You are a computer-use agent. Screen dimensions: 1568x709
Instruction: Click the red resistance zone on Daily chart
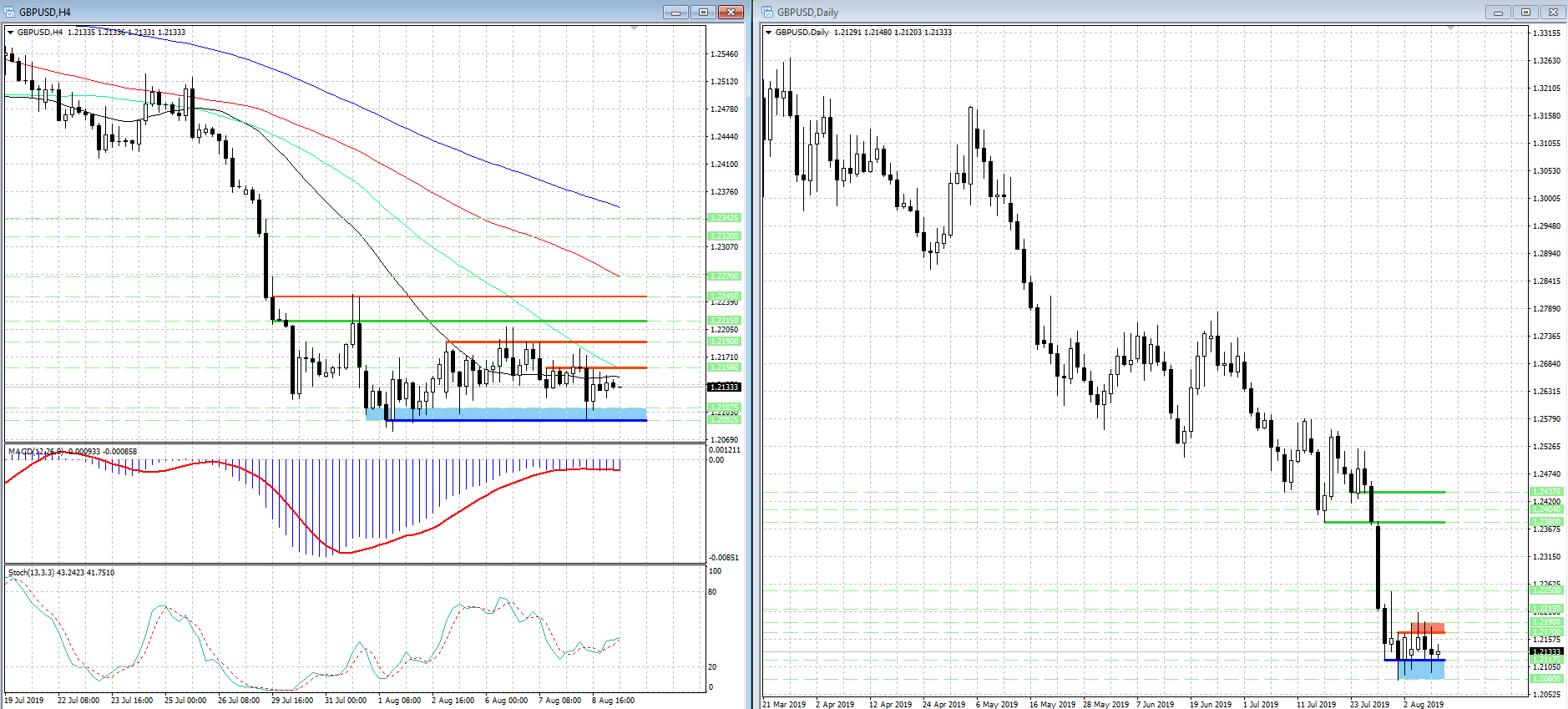[1428, 627]
